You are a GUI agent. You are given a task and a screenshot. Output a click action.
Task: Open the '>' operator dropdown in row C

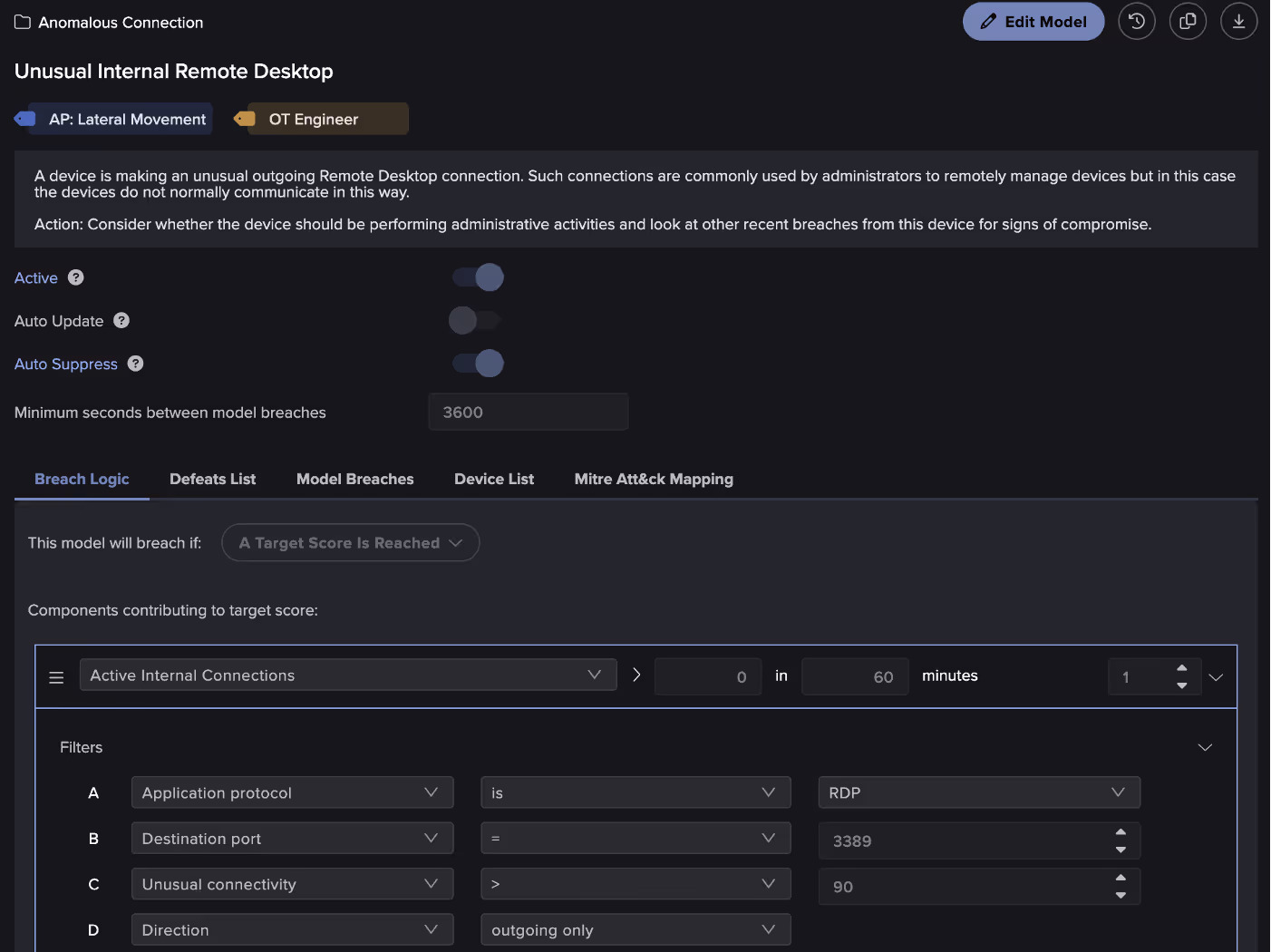tap(635, 884)
